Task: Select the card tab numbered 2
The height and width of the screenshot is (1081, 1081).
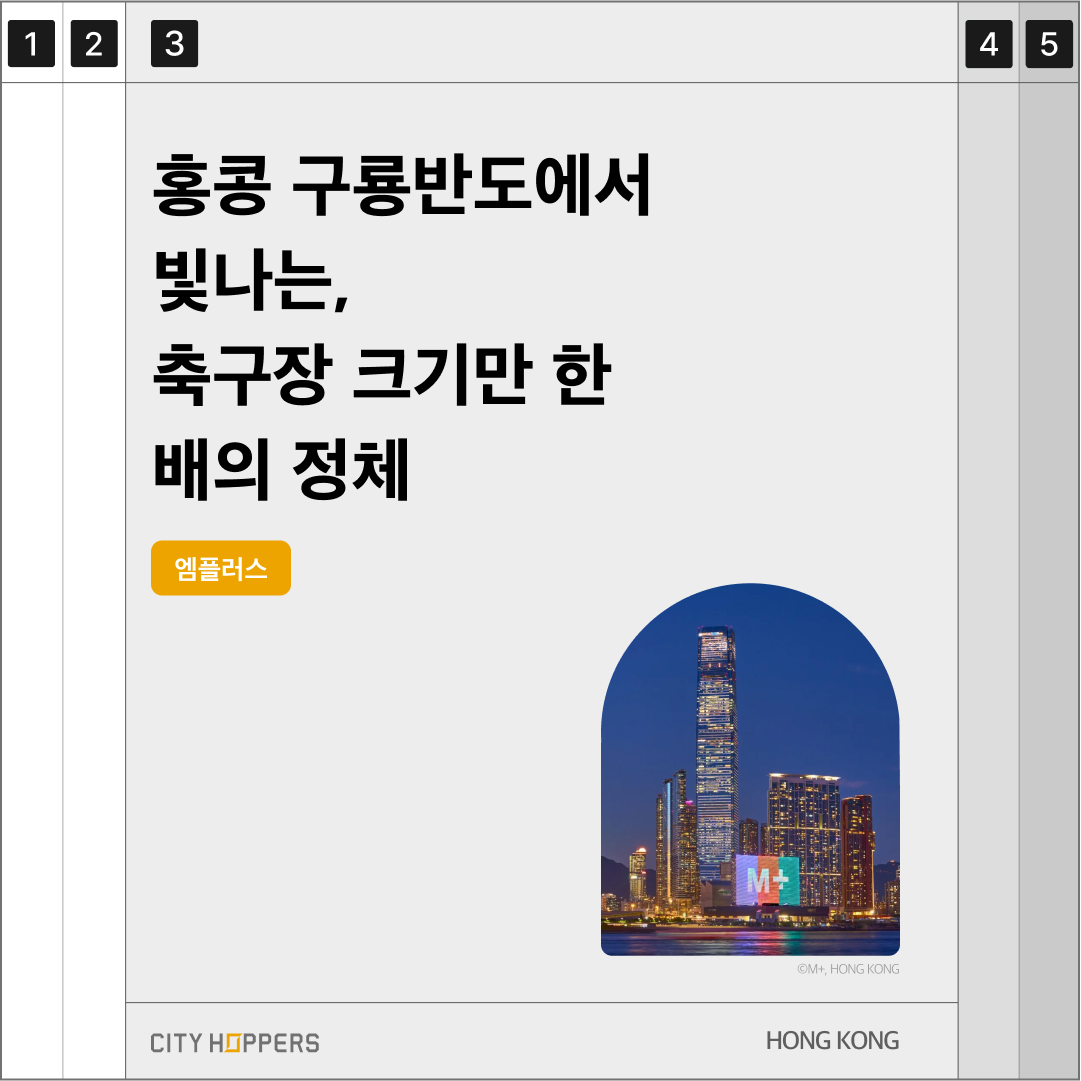Action: click(x=94, y=43)
